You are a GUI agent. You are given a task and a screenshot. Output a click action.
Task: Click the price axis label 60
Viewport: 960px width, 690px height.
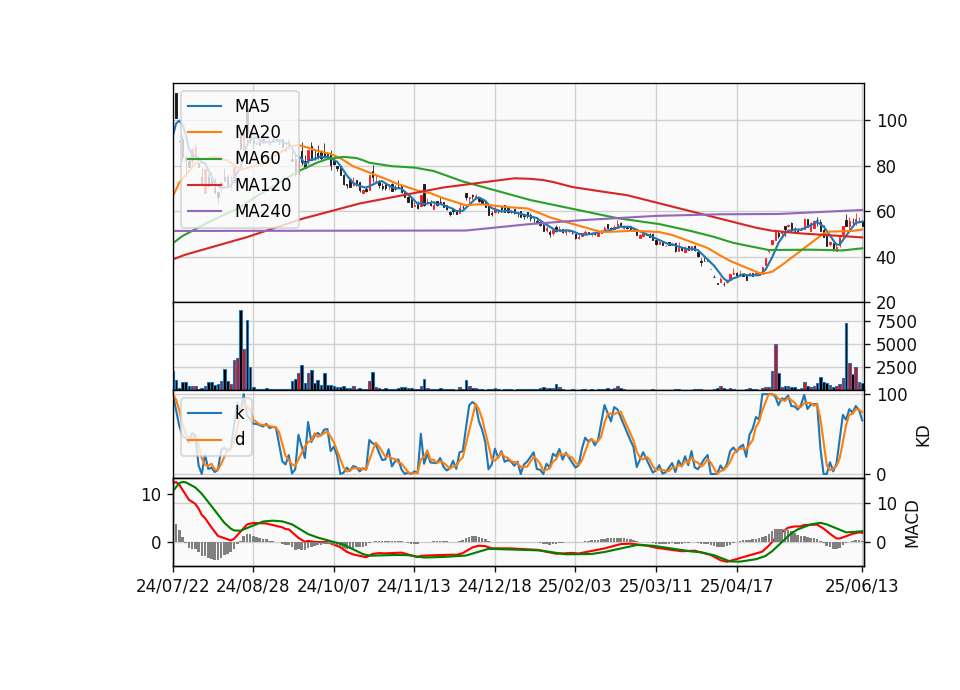[886, 212]
